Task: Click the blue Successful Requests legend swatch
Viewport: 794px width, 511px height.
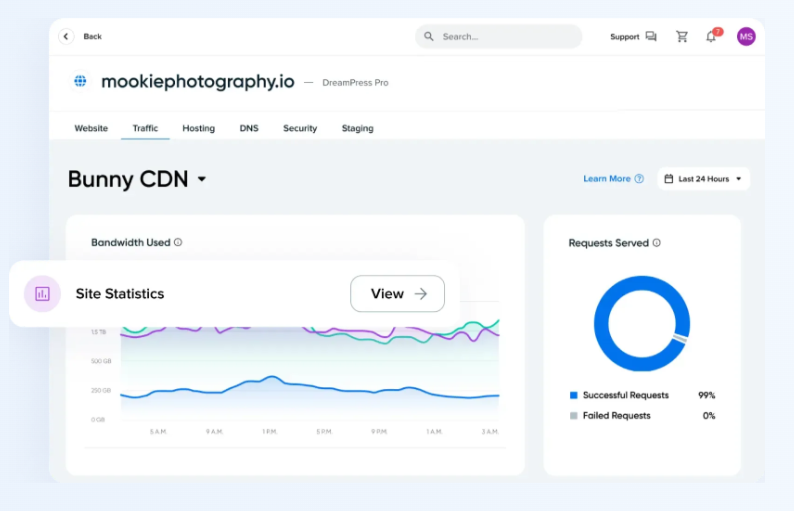Action: click(x=573, y=395)
